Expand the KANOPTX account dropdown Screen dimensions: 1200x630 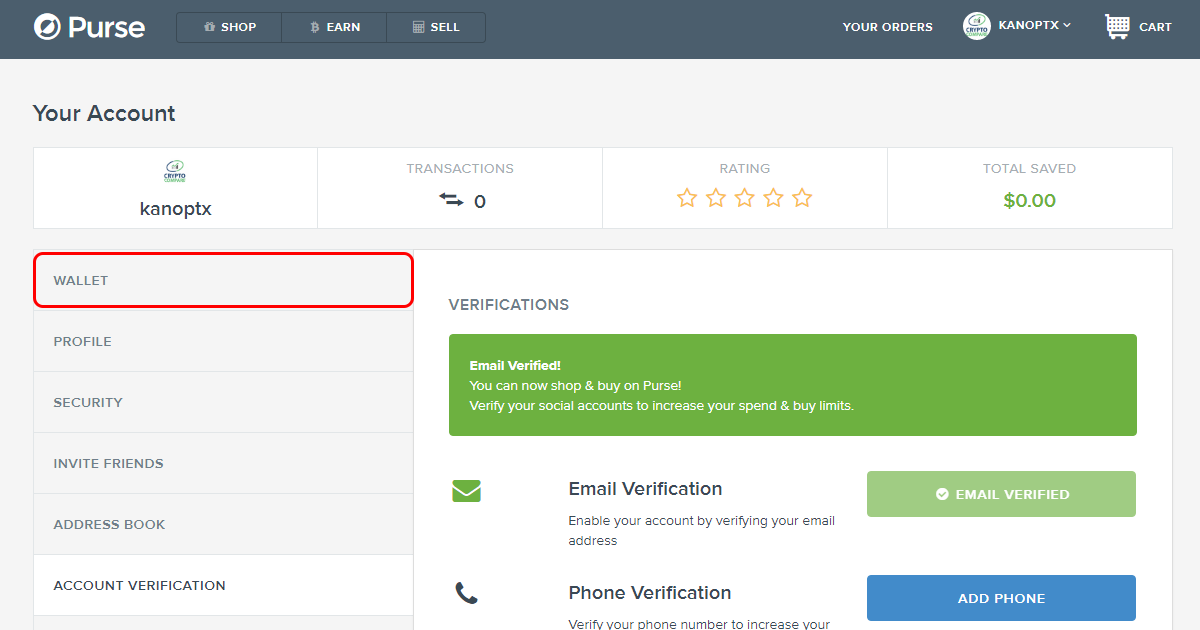click(1035, 25)
